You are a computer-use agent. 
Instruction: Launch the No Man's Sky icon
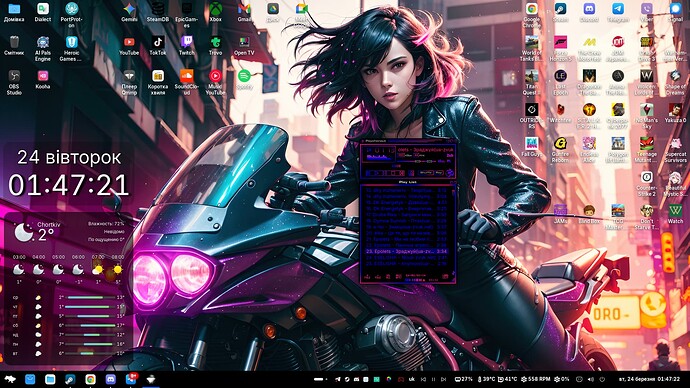tap(646, 116)
